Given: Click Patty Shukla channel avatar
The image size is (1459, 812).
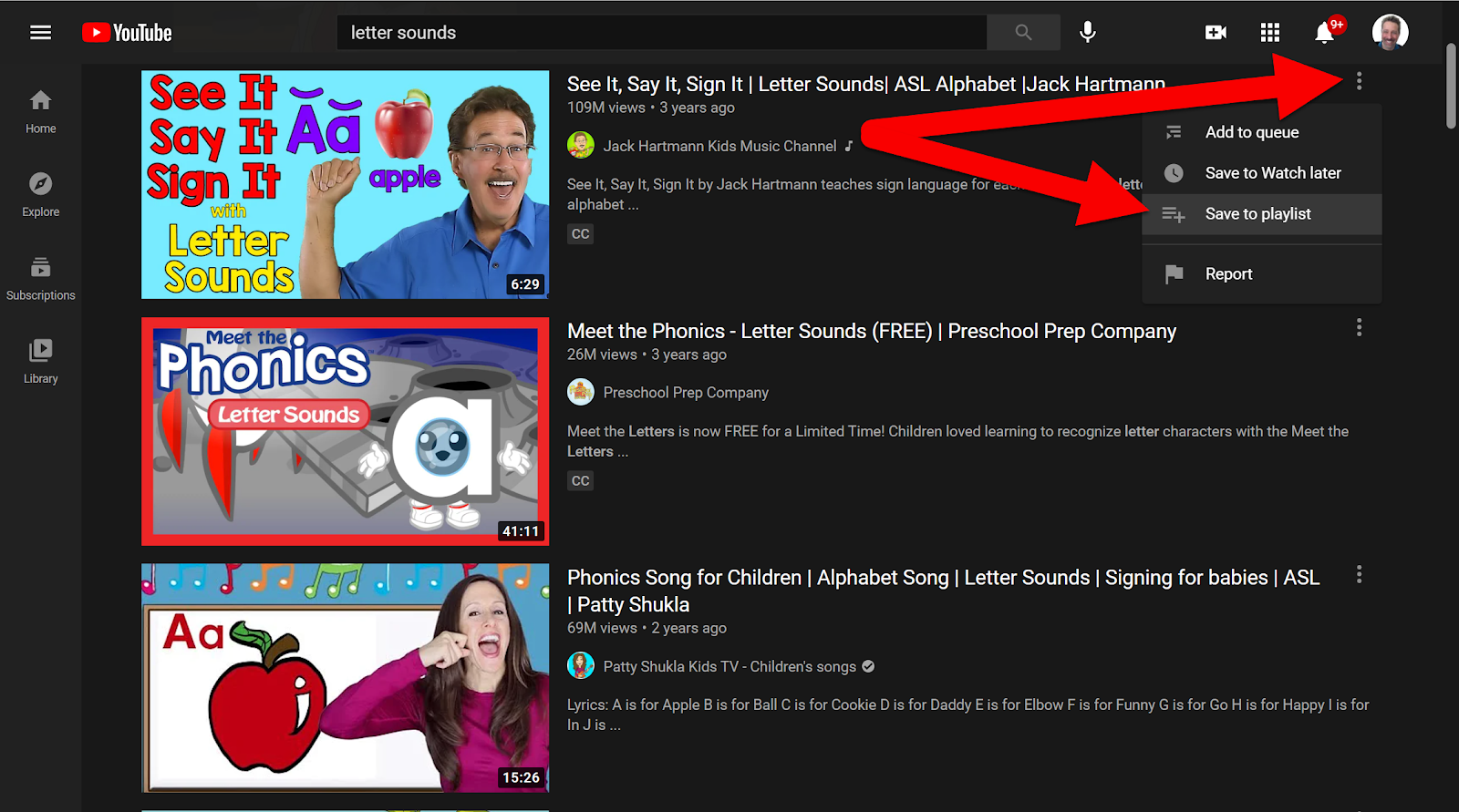Looking at the screenshot, I should pyautogui.click(x=581, y=665).
